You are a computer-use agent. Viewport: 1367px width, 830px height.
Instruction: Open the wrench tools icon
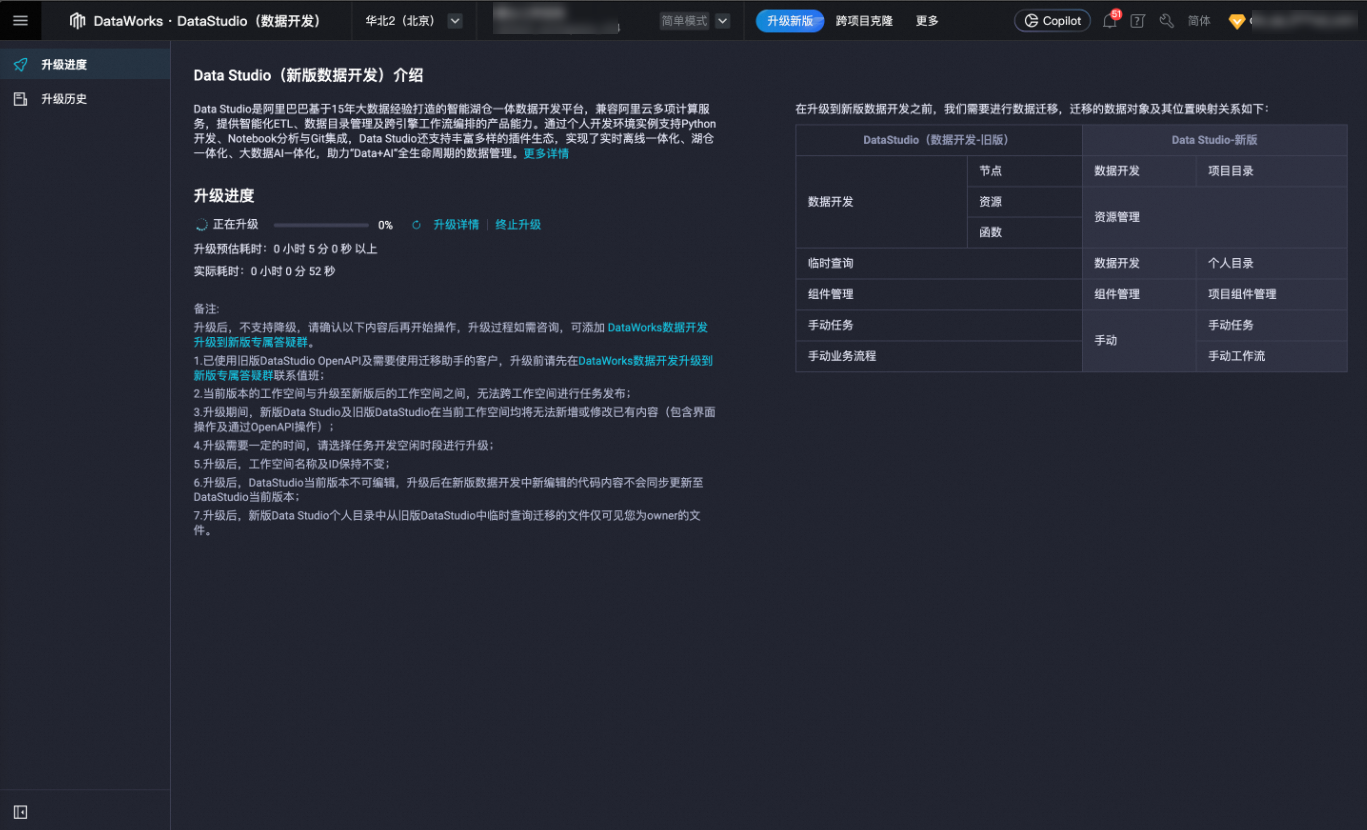pos(1166,21)
